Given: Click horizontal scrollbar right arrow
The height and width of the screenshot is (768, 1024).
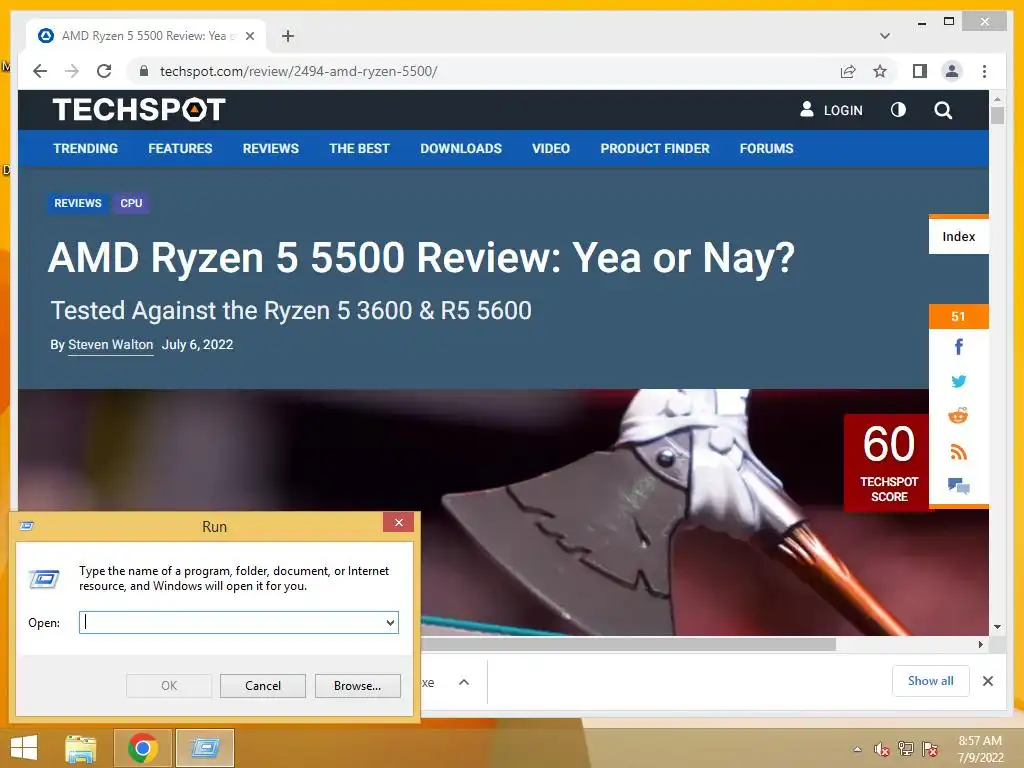Looking at the screenshot, I should 980,645.
